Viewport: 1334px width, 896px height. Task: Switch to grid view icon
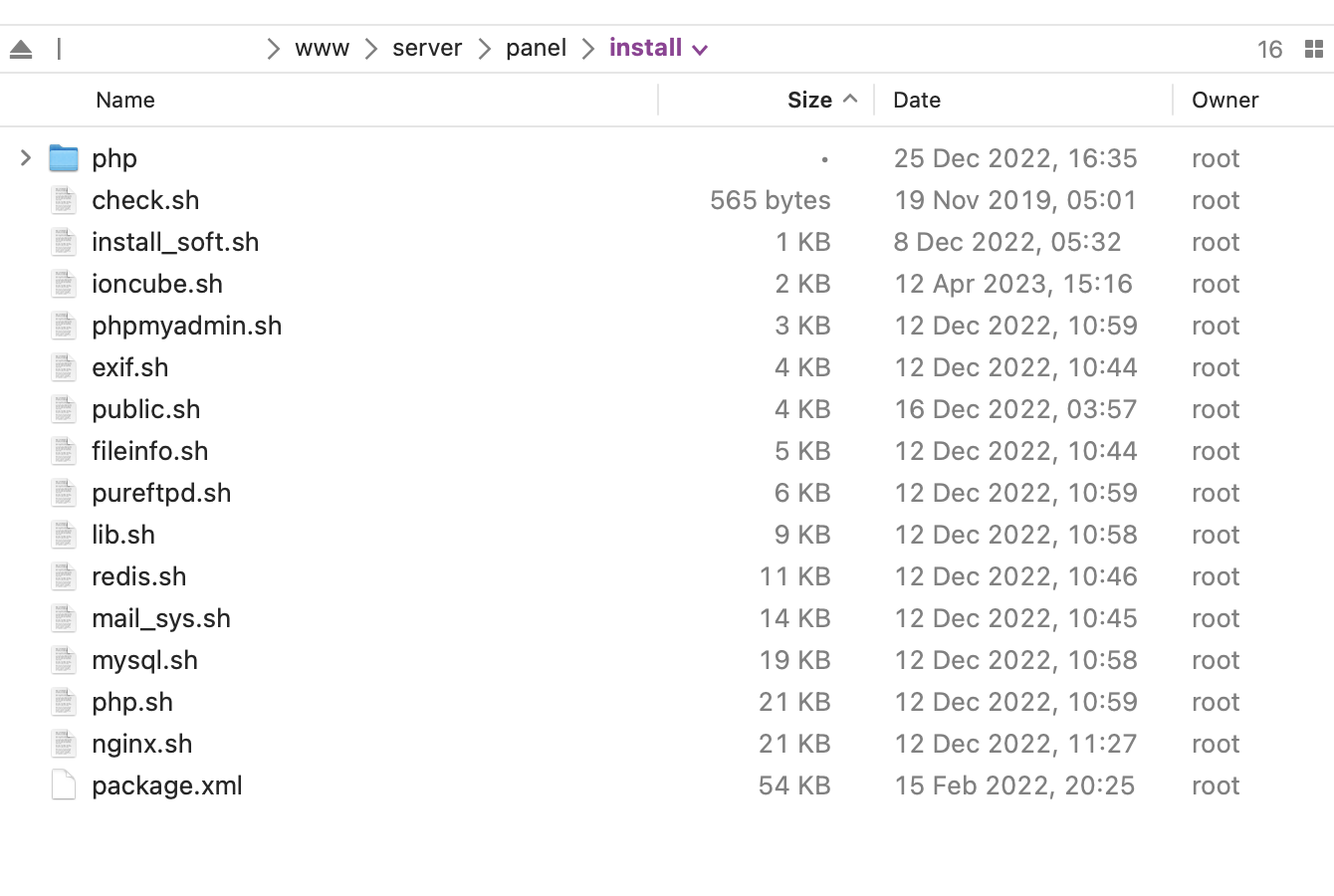point(1314,49)
